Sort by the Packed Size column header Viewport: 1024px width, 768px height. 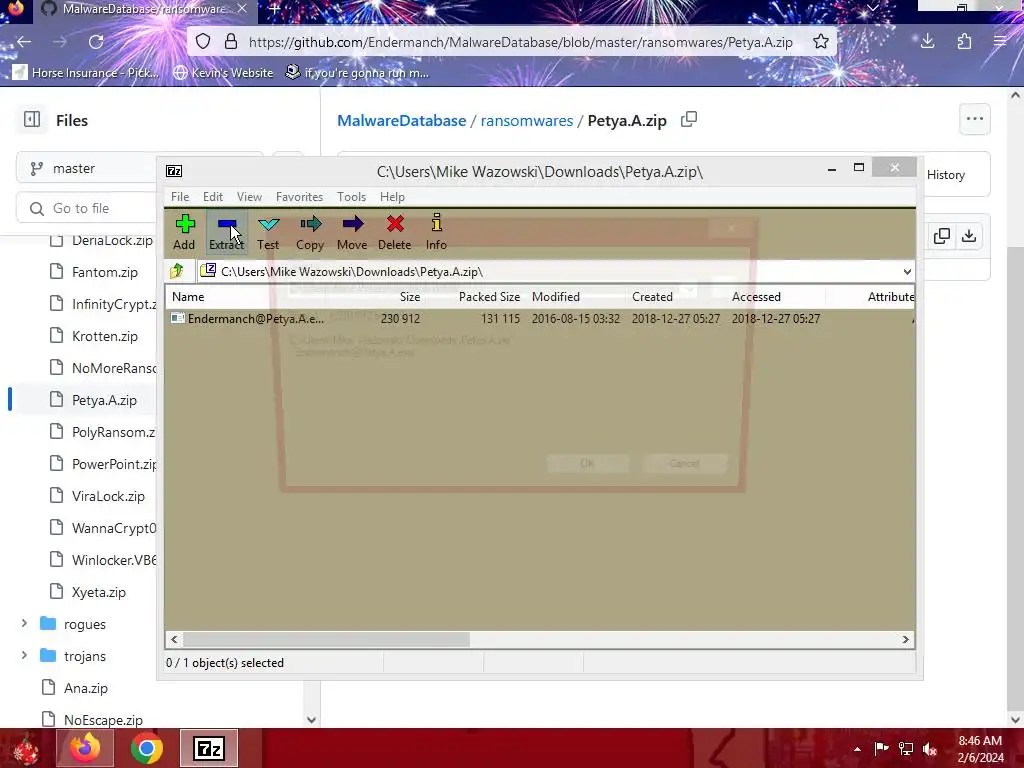coord(489,296)
